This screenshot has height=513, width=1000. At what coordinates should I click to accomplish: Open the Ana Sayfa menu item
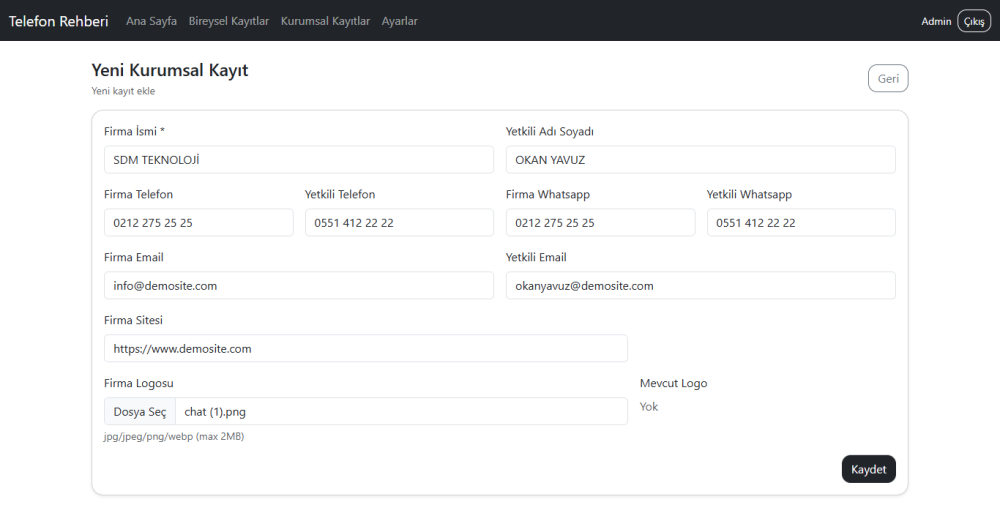151,21
